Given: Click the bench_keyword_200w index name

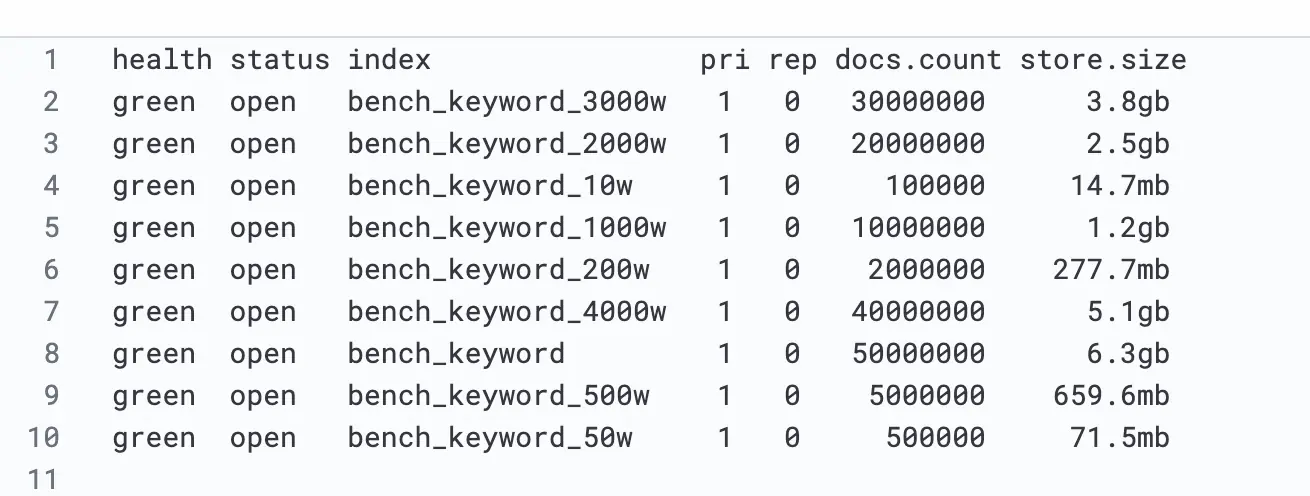Looking at the screenshot, I should (x=498, y=270).
